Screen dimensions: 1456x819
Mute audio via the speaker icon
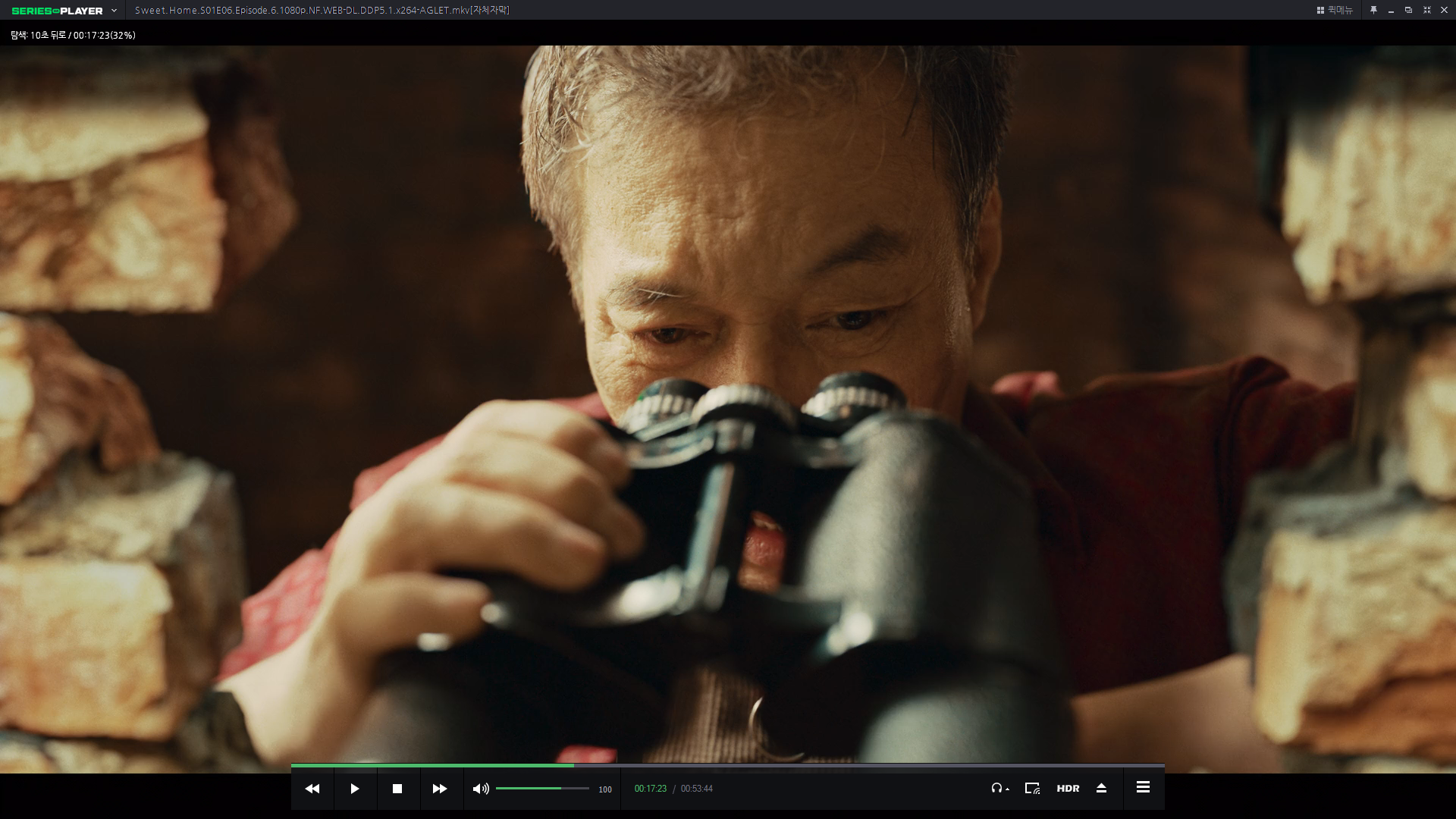pos(480,789)
